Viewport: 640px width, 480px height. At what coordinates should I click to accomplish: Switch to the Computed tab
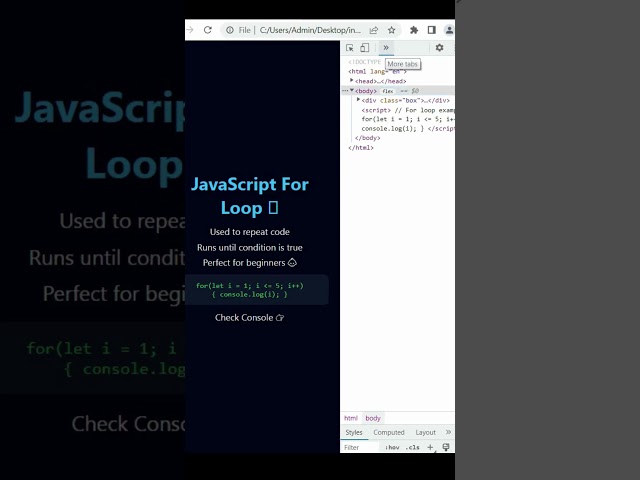389,432
